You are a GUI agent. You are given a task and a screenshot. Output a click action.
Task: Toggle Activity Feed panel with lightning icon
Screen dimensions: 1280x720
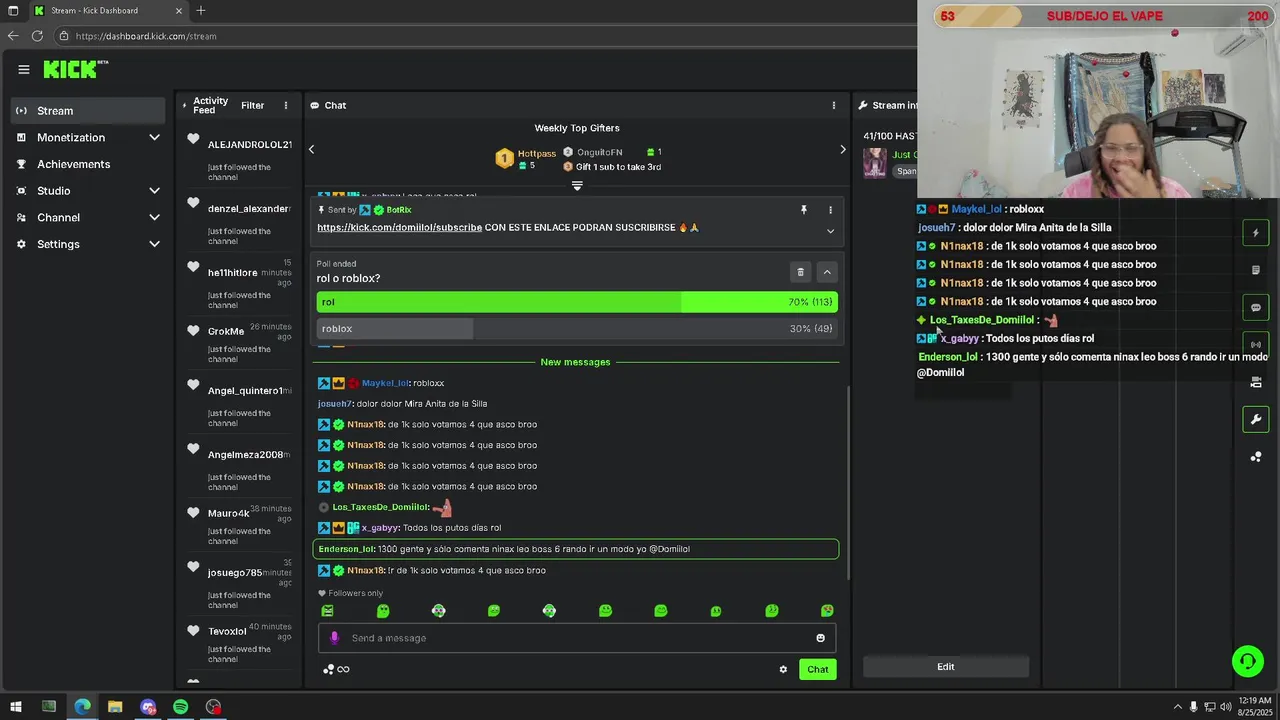[1256, 233]
